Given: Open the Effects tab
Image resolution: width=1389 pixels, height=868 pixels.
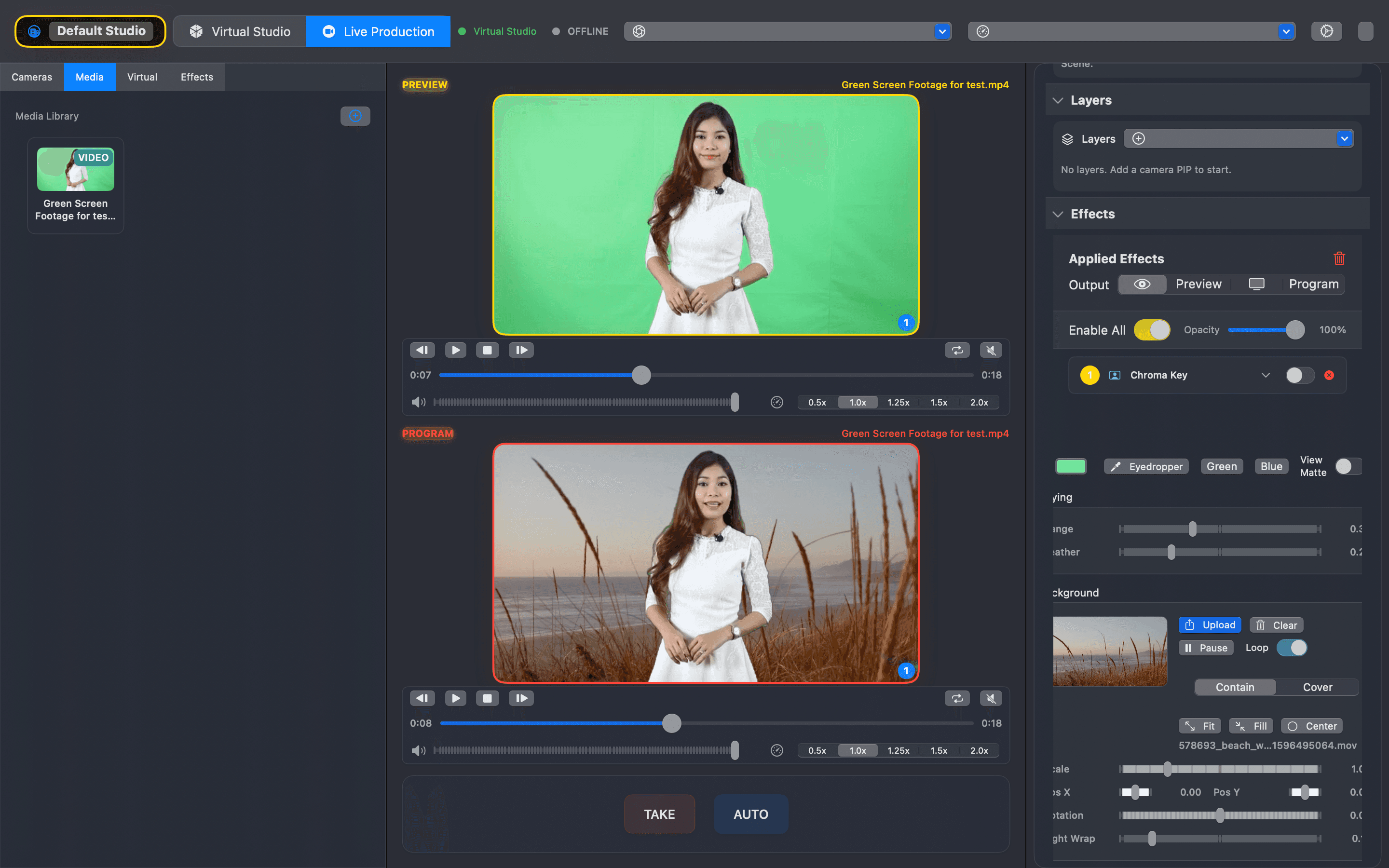Looking at the screenshot, I should (196, 76).
